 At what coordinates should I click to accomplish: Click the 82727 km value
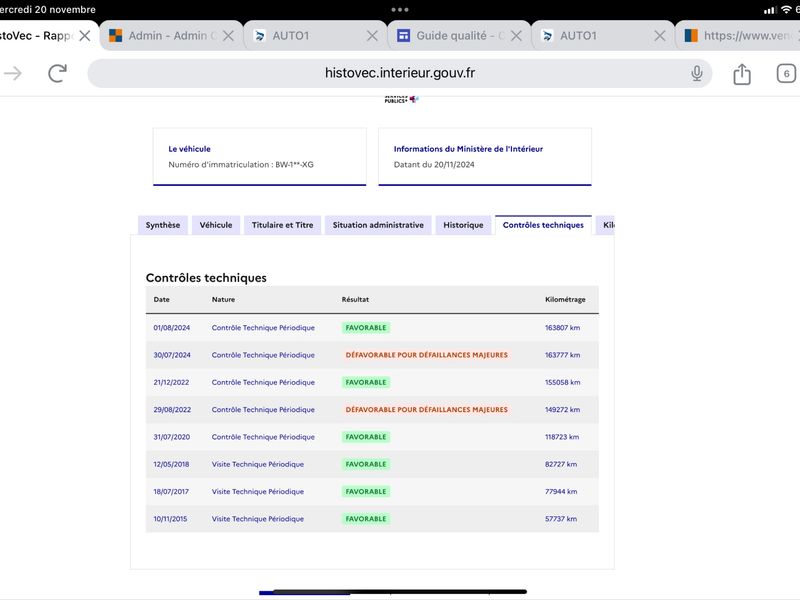pyautogui.click(x=561, y=464)
